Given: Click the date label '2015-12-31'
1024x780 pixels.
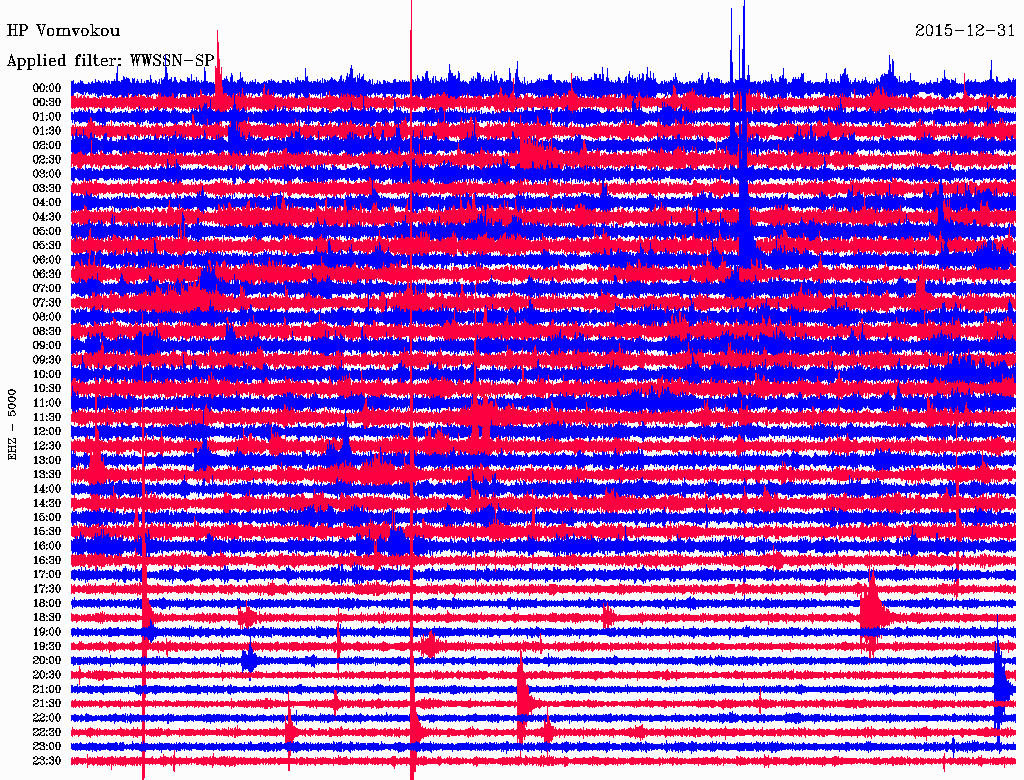Looking at the screenshot, I should click(965, 31).
